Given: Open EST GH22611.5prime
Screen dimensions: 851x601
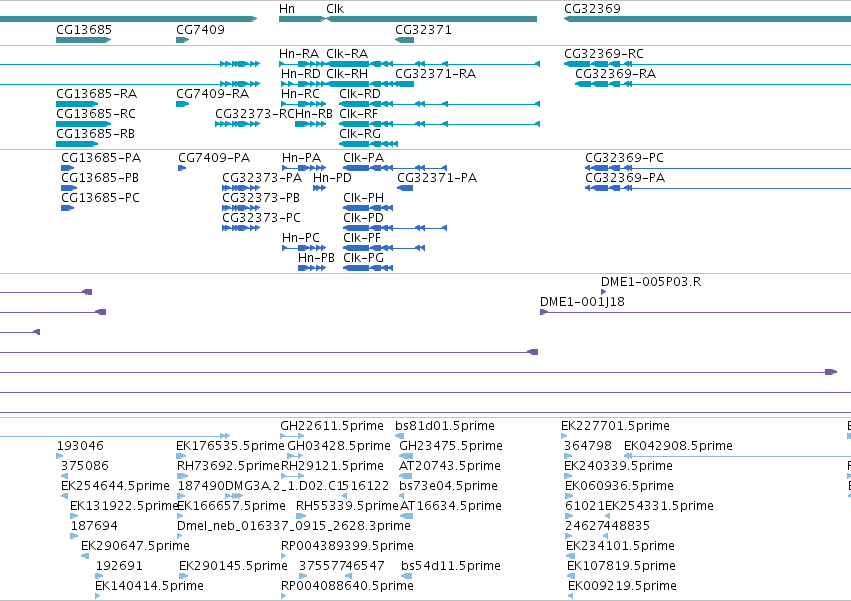Looking at the screenshot, I should tap(332, 426).
